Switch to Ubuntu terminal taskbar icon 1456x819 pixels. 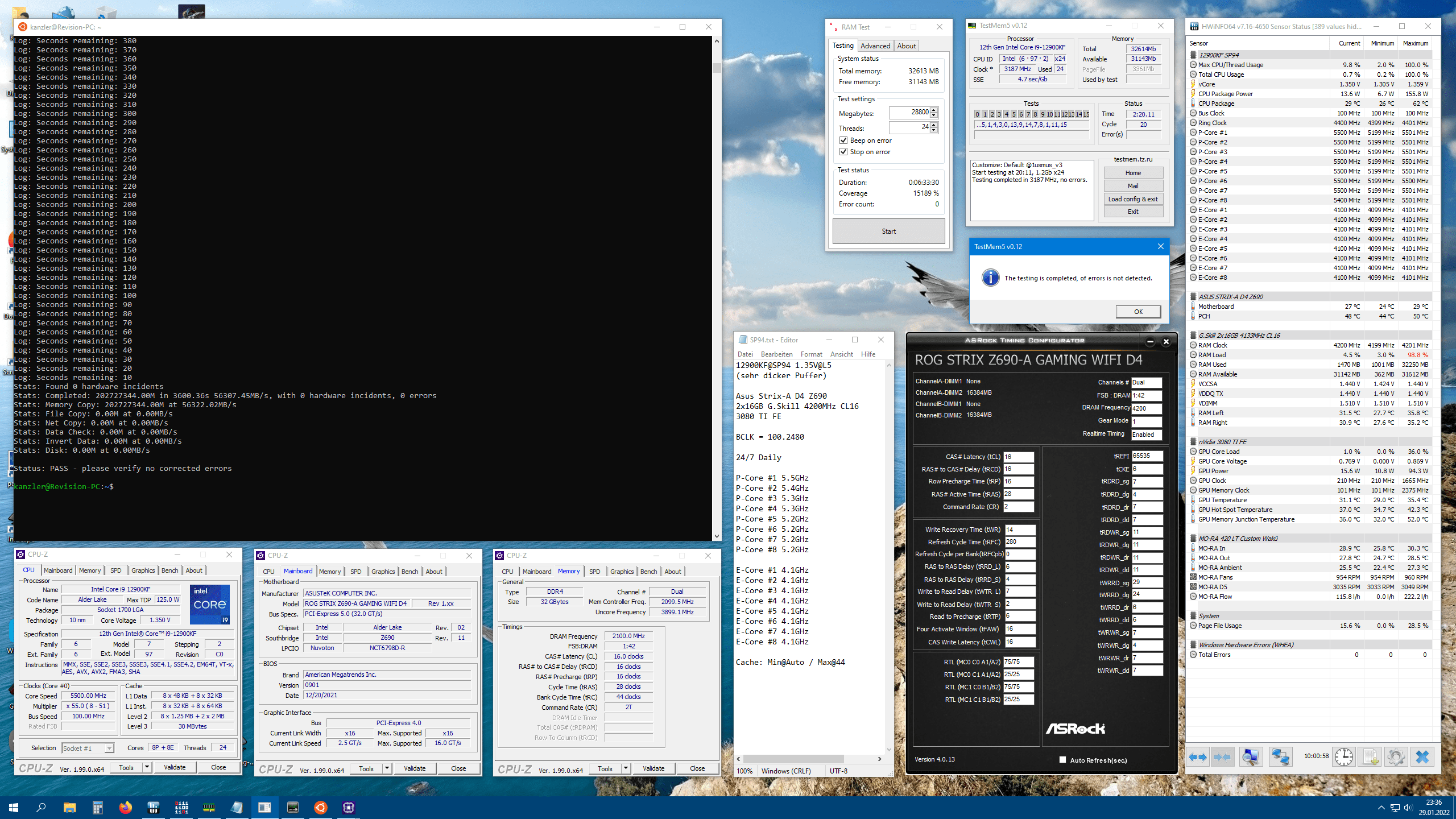pyautogui.click(x=321, y=807)
